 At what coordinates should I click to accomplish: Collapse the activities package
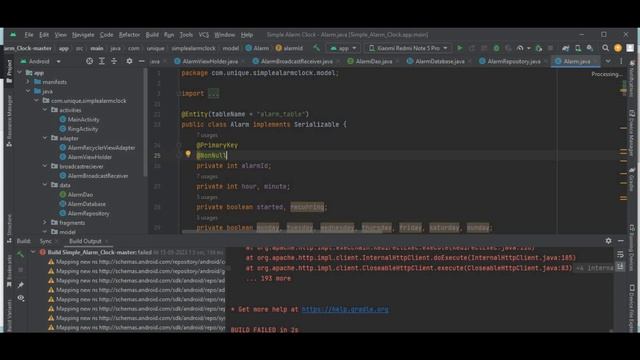45,110
